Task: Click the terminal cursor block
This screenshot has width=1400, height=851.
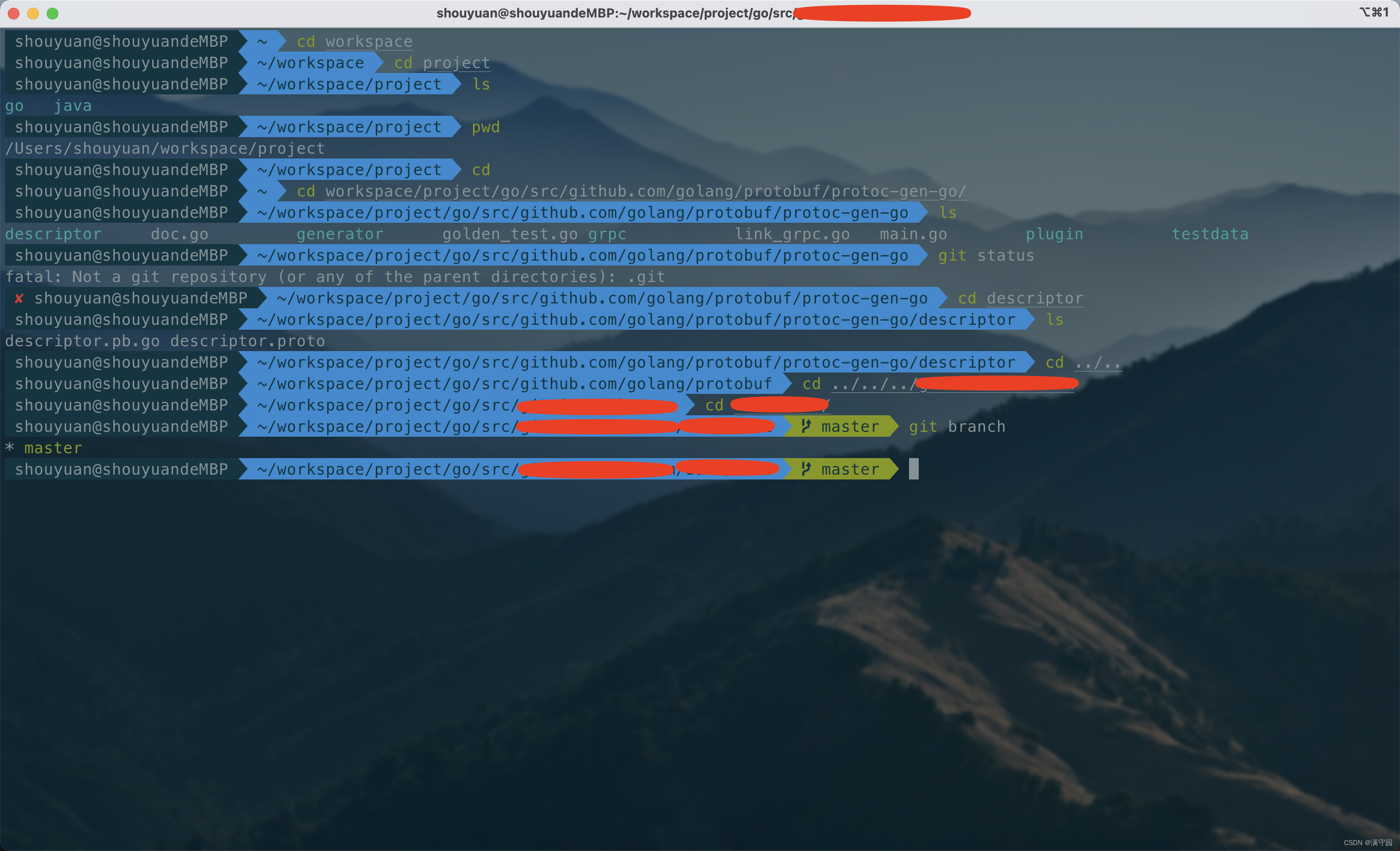Action: [x=913, y=469]
